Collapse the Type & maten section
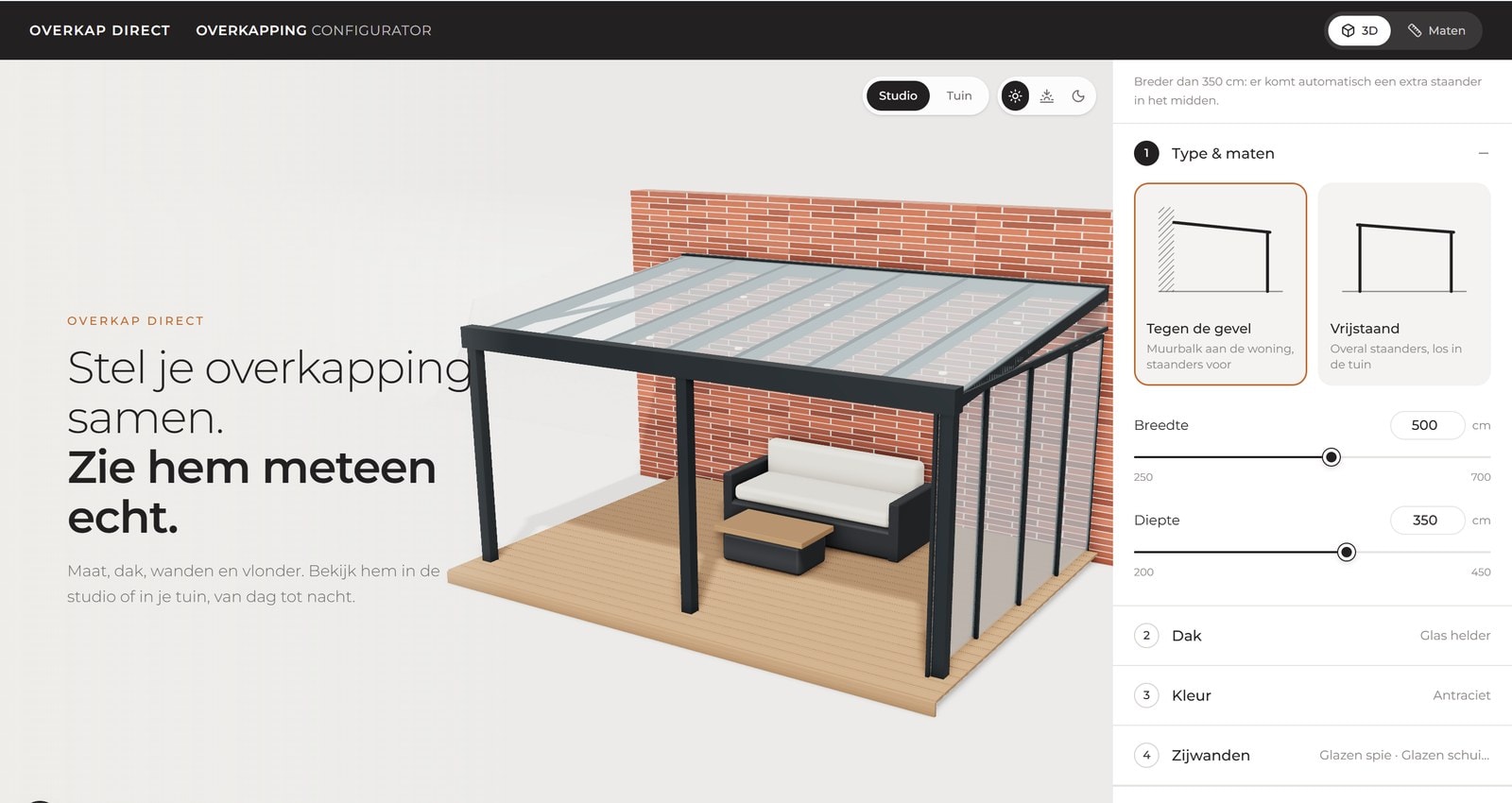The width and height of the screenshot is (1512, 803). (1484, 153)
